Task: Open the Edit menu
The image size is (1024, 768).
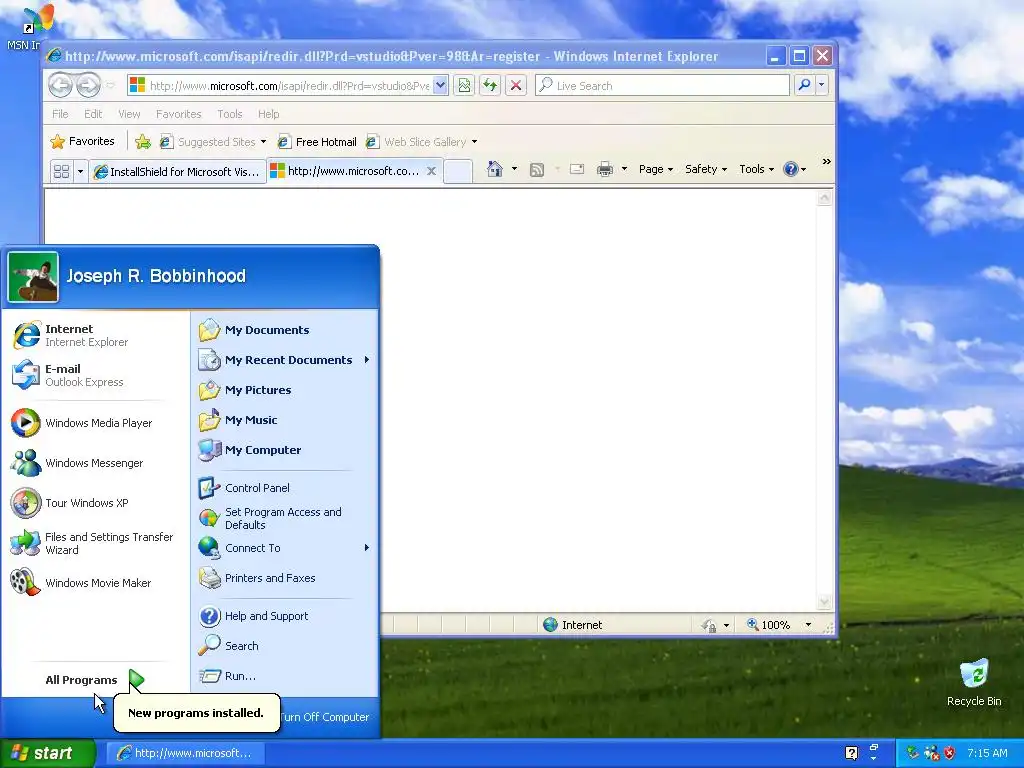Action: click(x=93, y=114)
